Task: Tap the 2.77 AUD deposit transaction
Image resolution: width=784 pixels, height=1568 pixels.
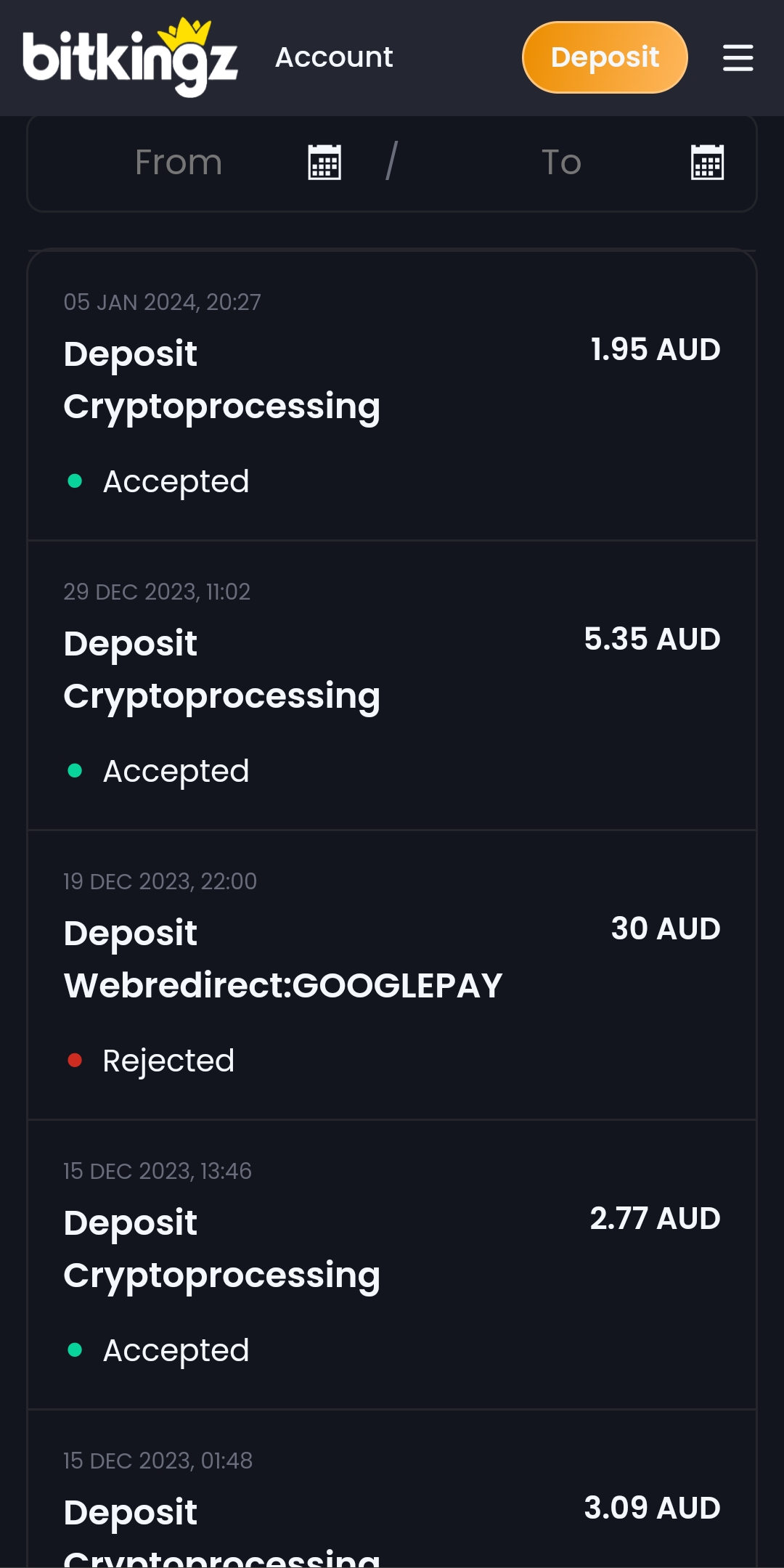Action: [x=392, y=1265]
